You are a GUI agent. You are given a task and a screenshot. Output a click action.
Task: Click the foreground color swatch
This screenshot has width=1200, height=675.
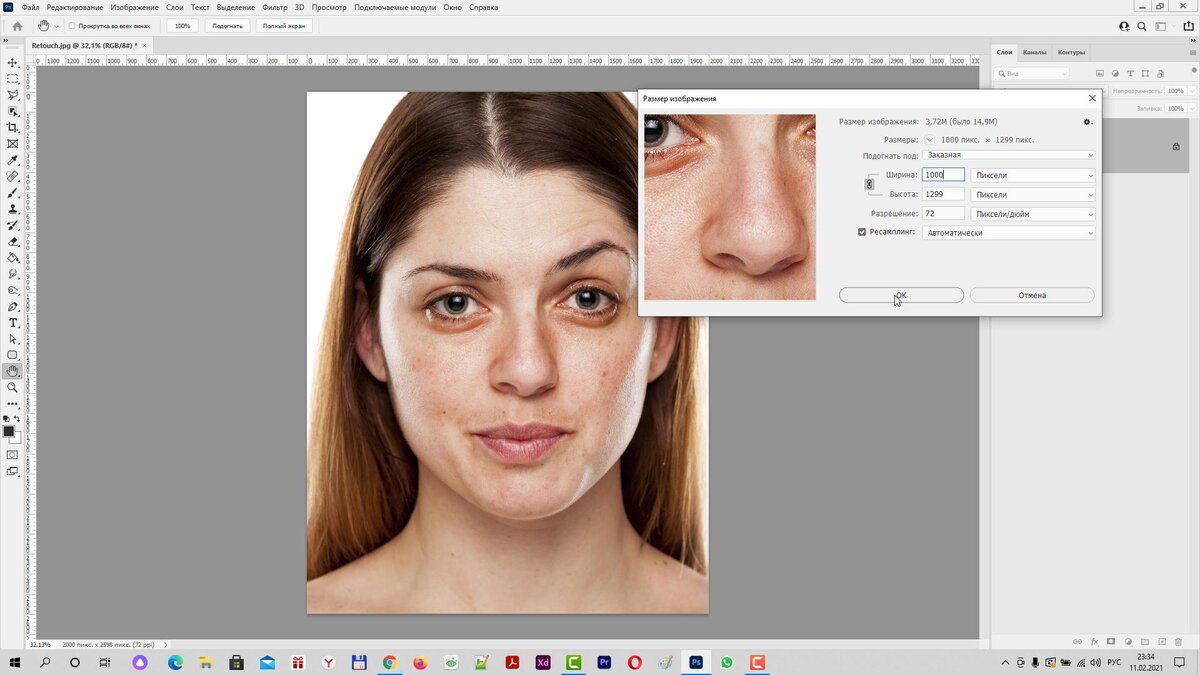(9, 431)
